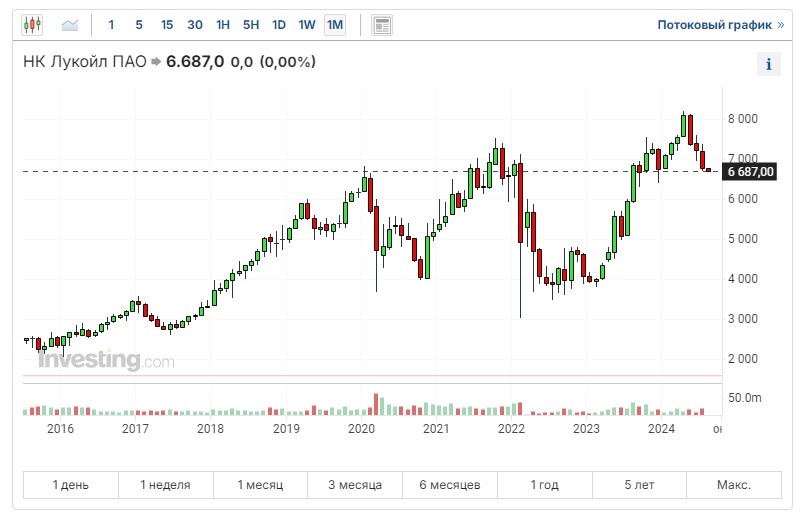Set the 1D interval
Screen dimensions: 807x517
tap(278, 25)
